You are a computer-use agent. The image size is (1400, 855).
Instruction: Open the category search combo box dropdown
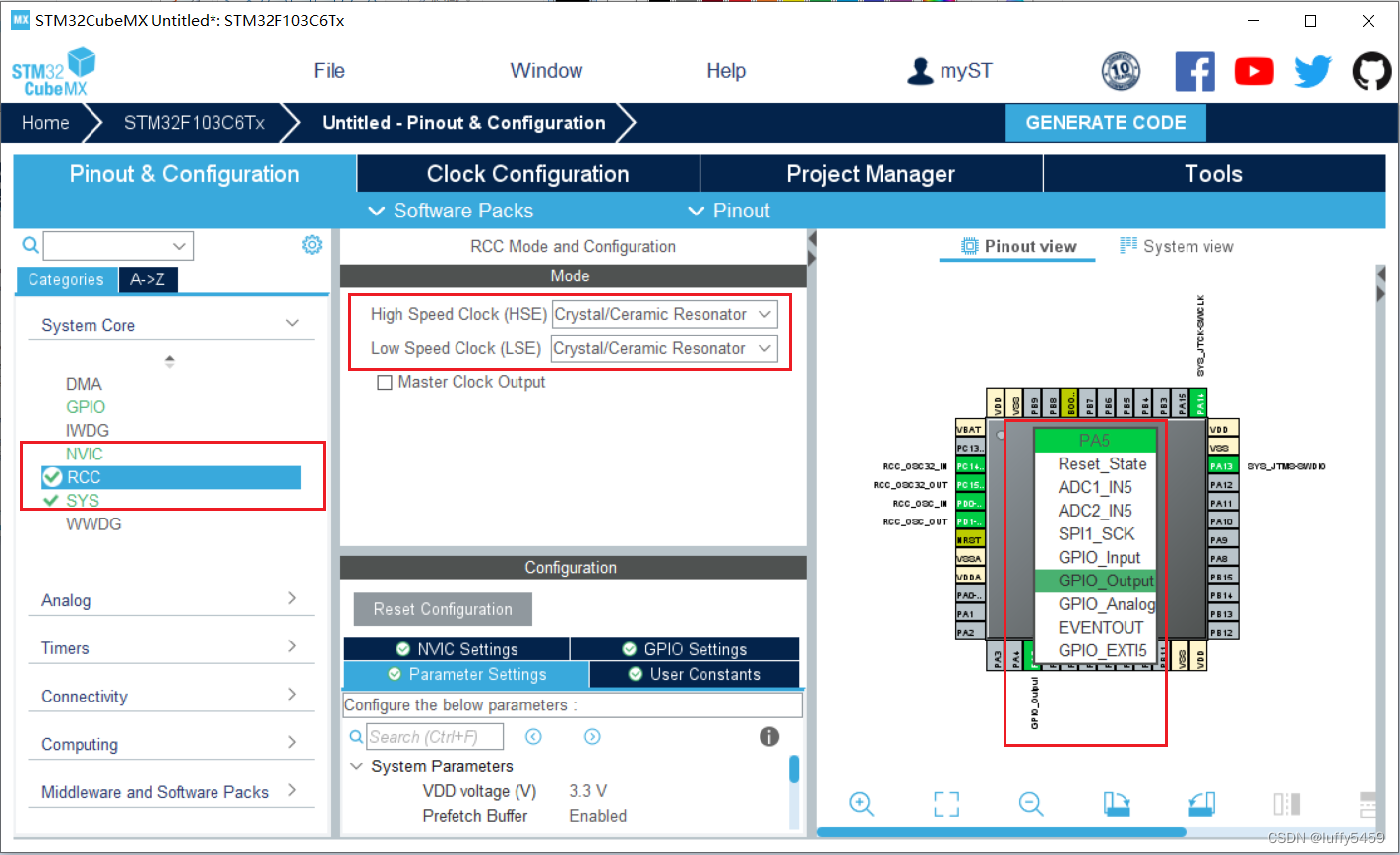click(x=179, y=246)
